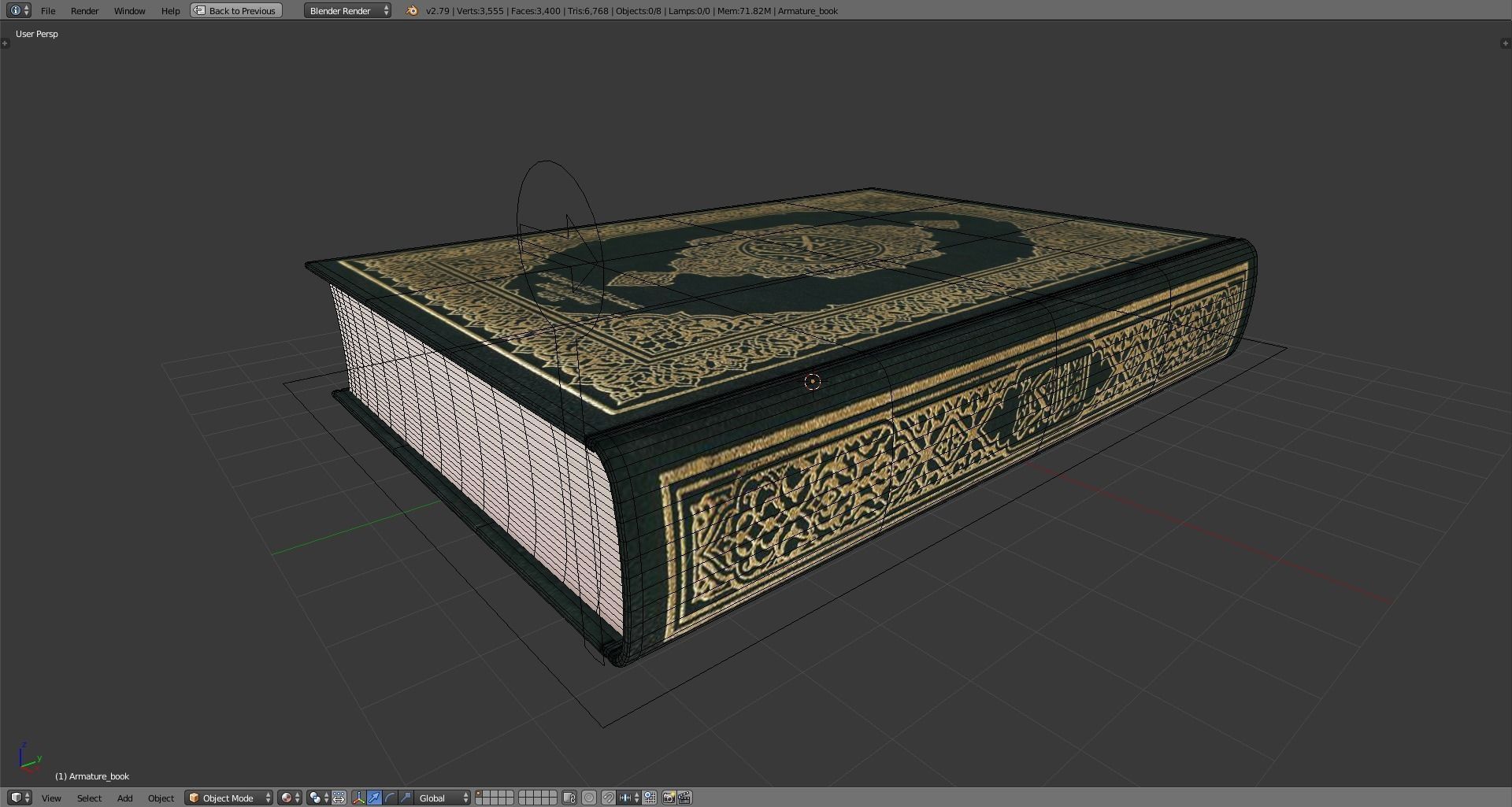The width and height of the screenshot is (1512, 807).
Task: Select the rotate manipulator arc icon
Action: 390,798
